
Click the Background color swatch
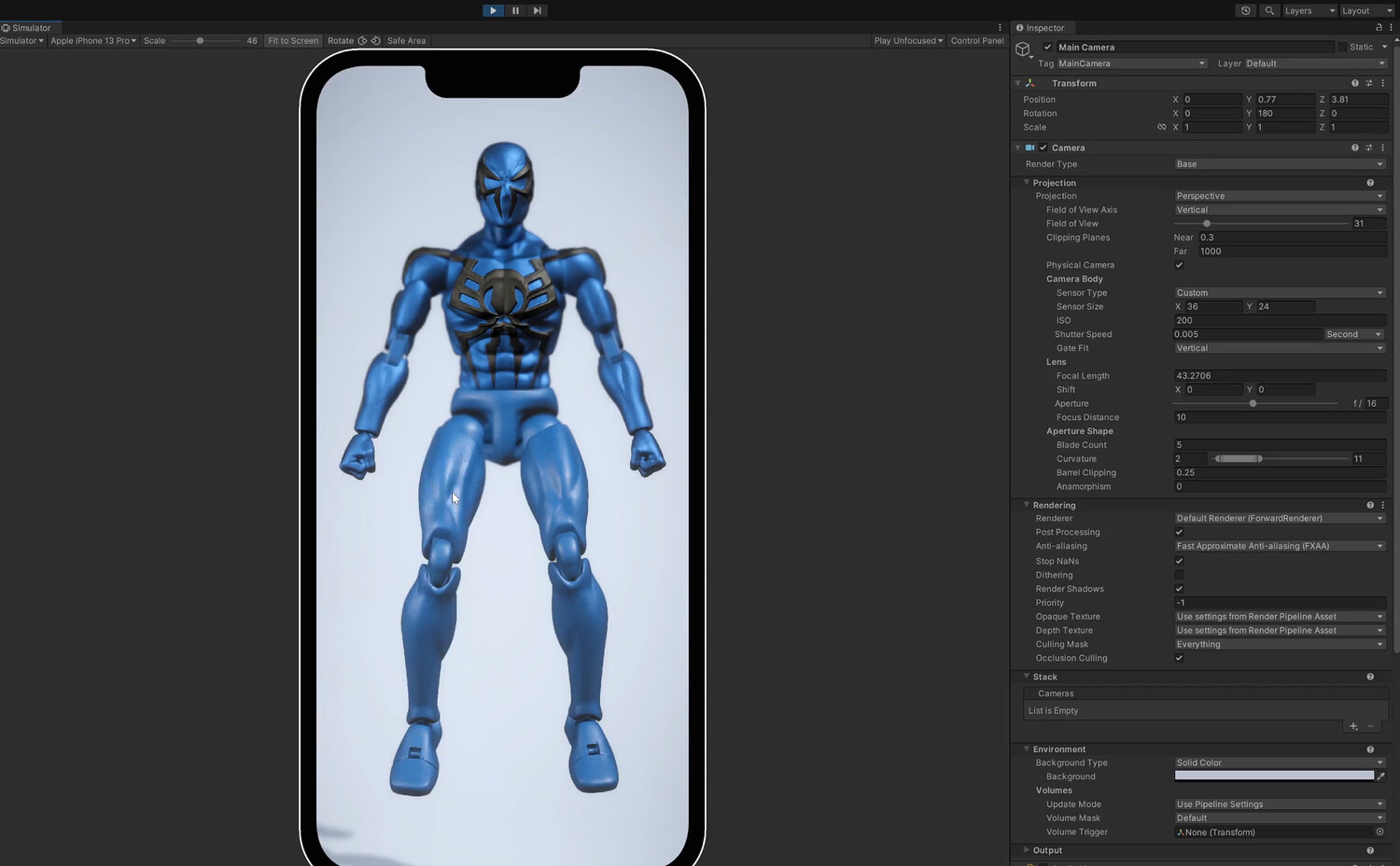(x=1274, y=776)
